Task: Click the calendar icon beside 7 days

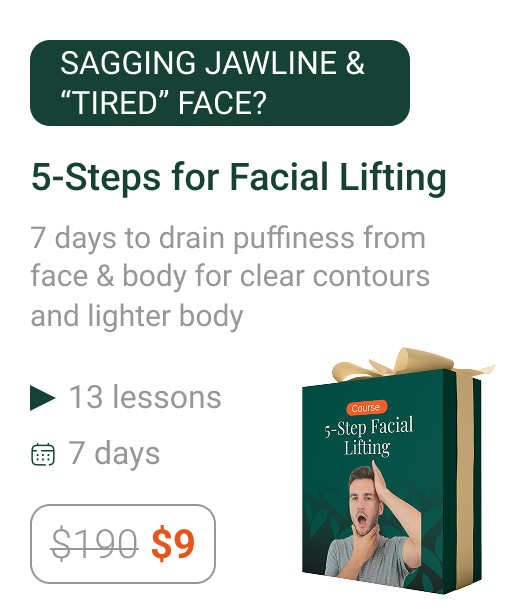Action: pyautogui.click(x=43, y=454)
